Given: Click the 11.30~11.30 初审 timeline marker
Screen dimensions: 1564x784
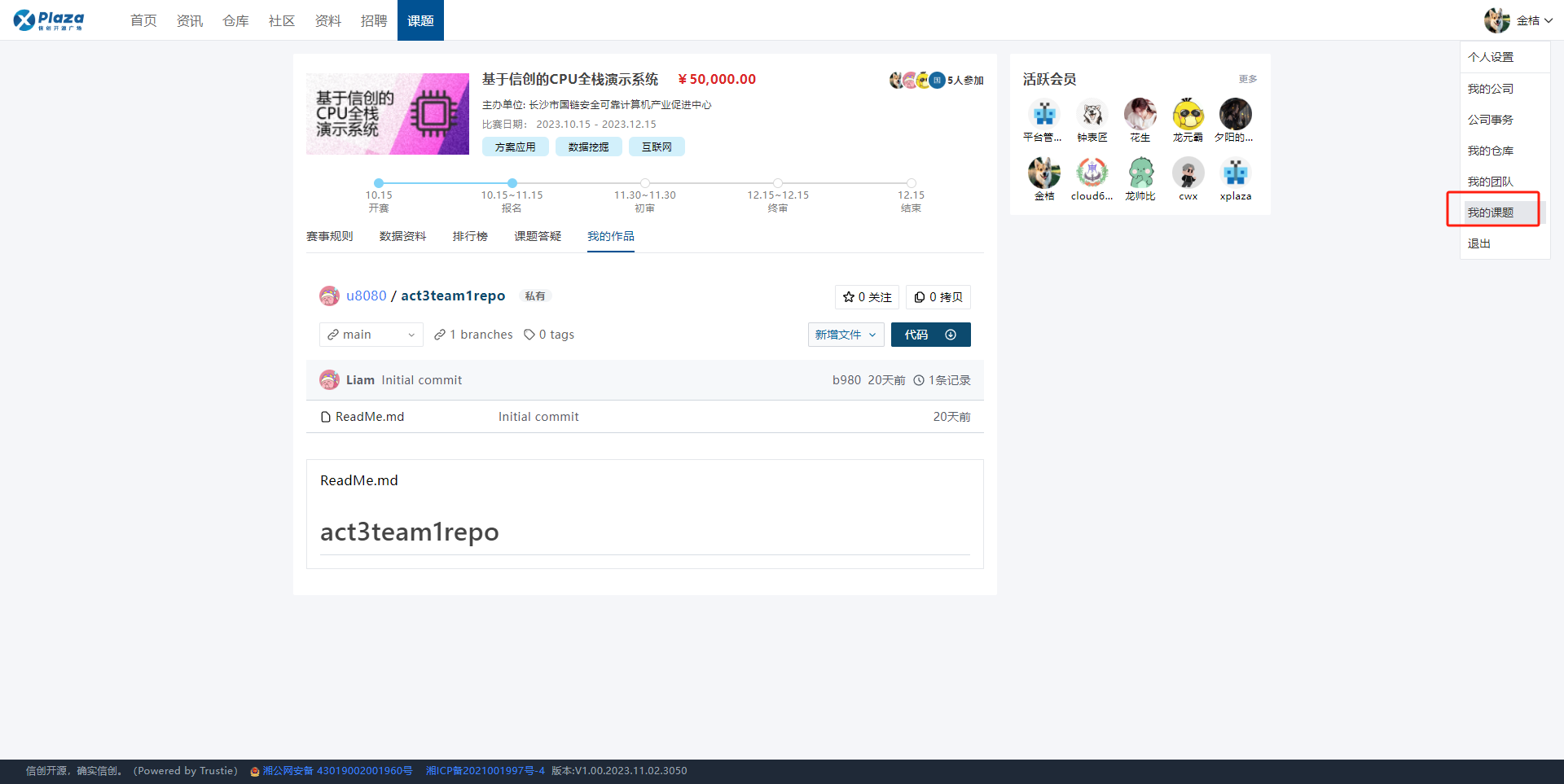Looking at the screenshot, I should click(645, 183).
